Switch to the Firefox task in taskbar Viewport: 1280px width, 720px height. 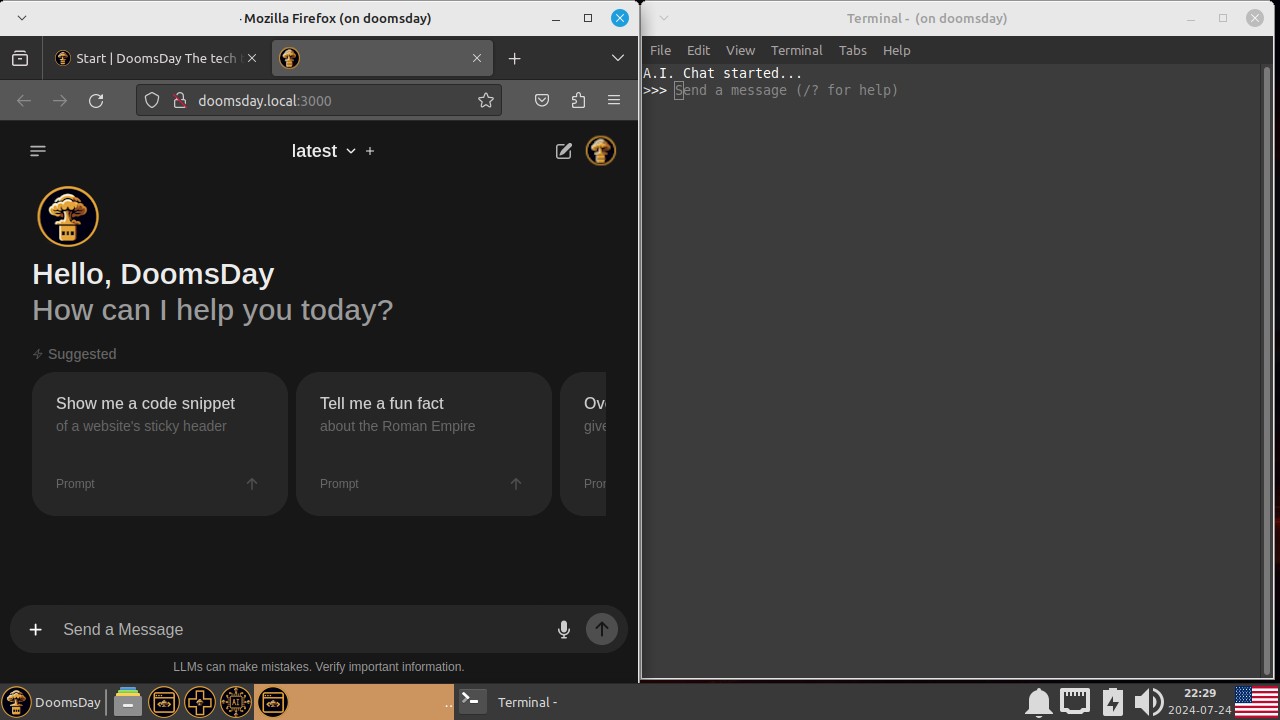pyautogui.click(x=354, y=702)
